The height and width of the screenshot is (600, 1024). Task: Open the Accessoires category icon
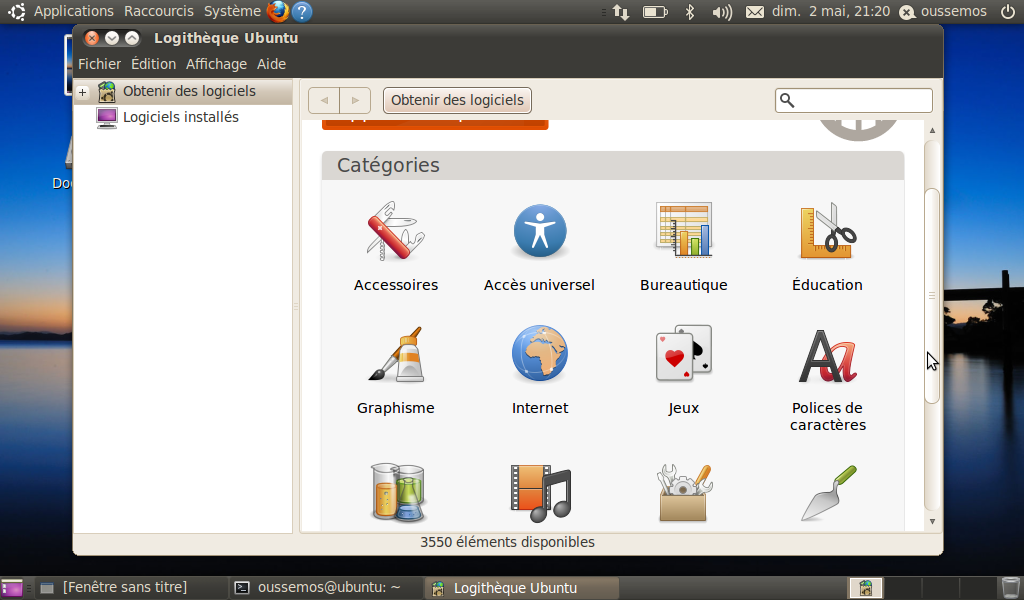coord(395,231)
